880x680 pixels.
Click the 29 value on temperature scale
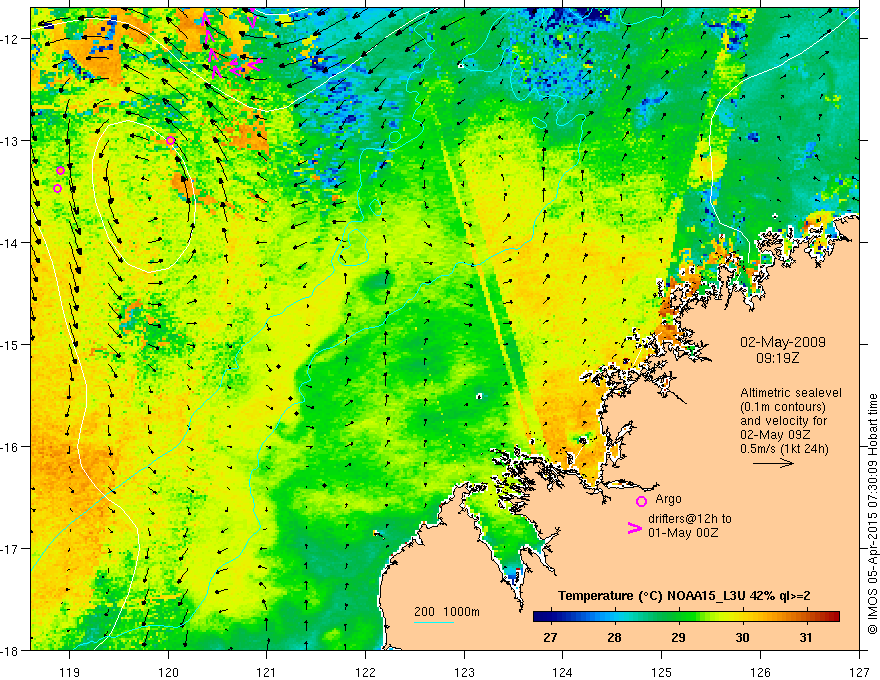(x=678, y=637)
